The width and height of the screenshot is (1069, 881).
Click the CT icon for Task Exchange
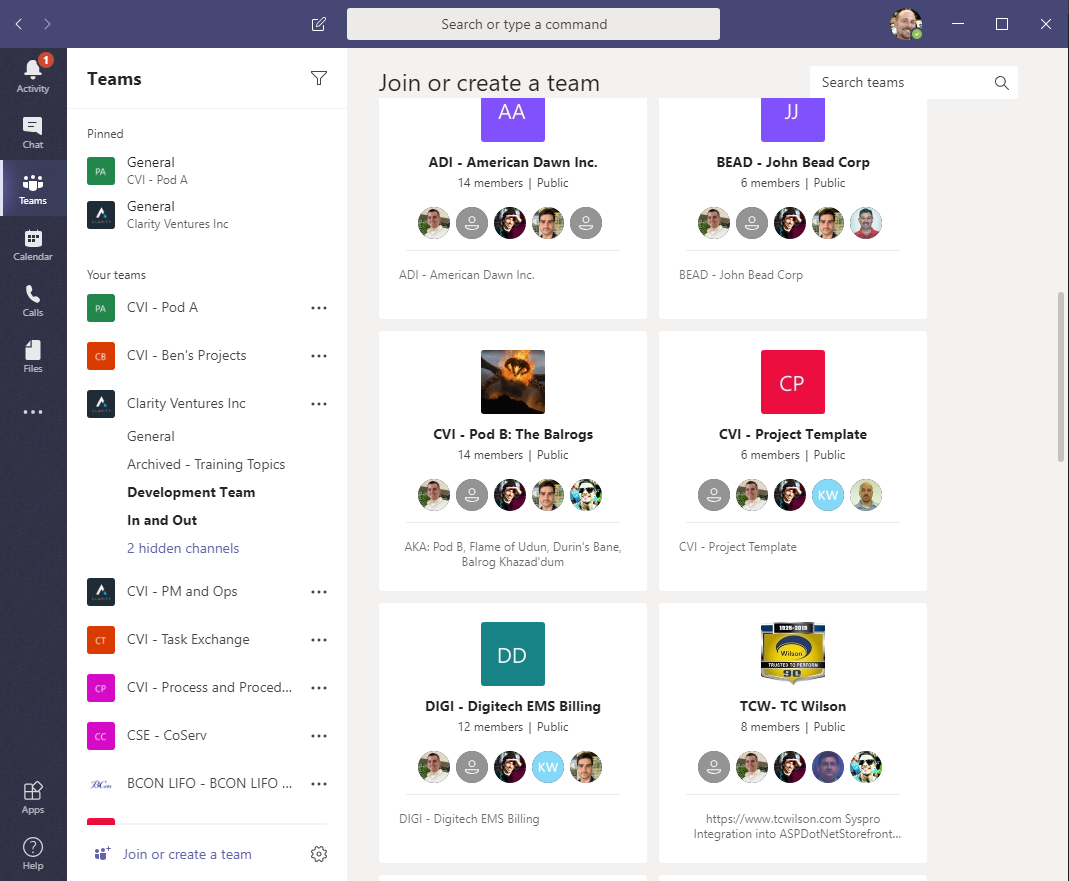(101, 640)
